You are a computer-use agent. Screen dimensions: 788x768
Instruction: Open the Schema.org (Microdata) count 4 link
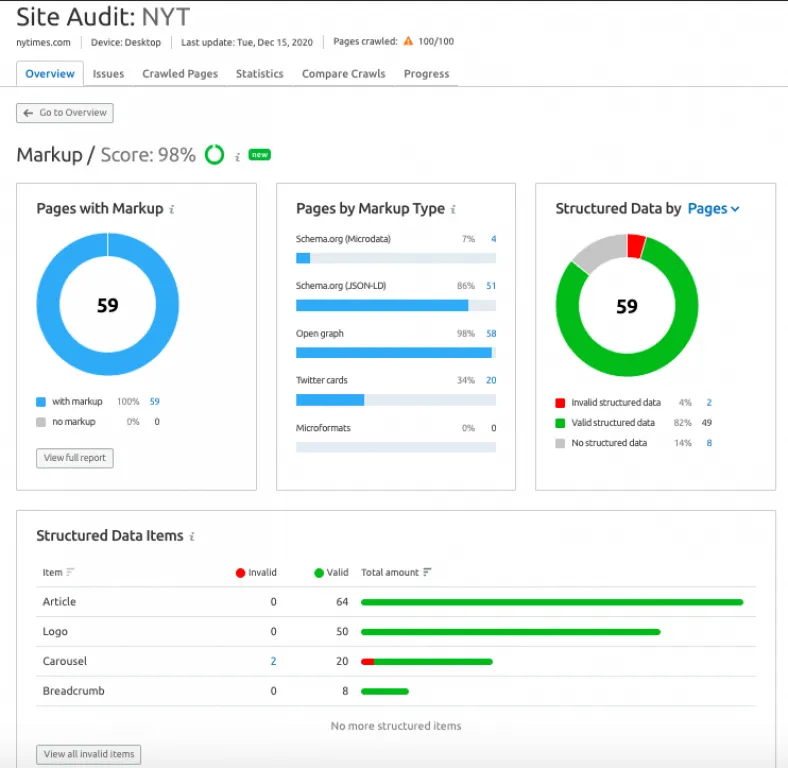click(x=494, y=239)
